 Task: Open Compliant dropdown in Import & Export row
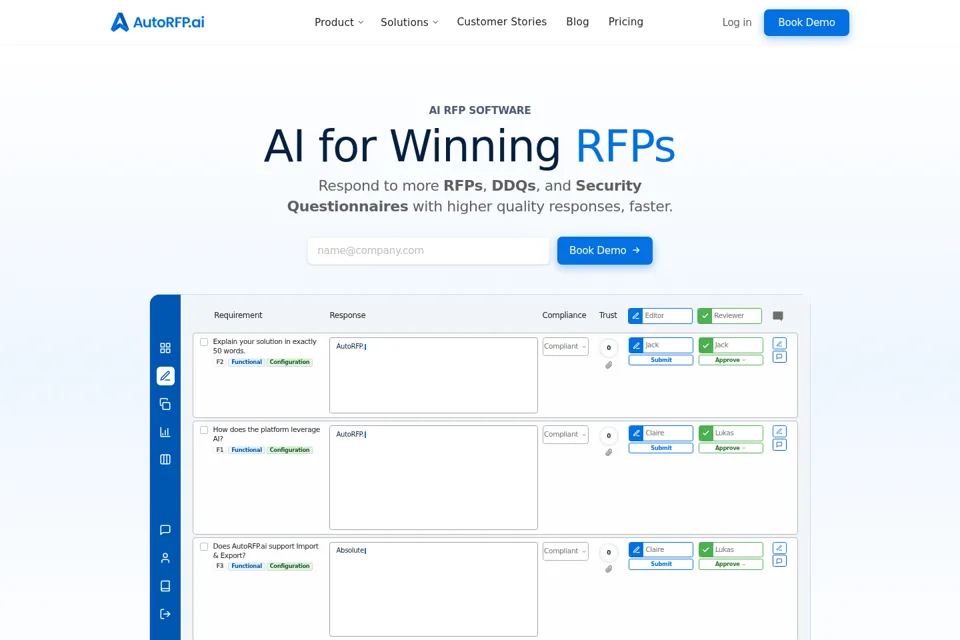[565, 551]
